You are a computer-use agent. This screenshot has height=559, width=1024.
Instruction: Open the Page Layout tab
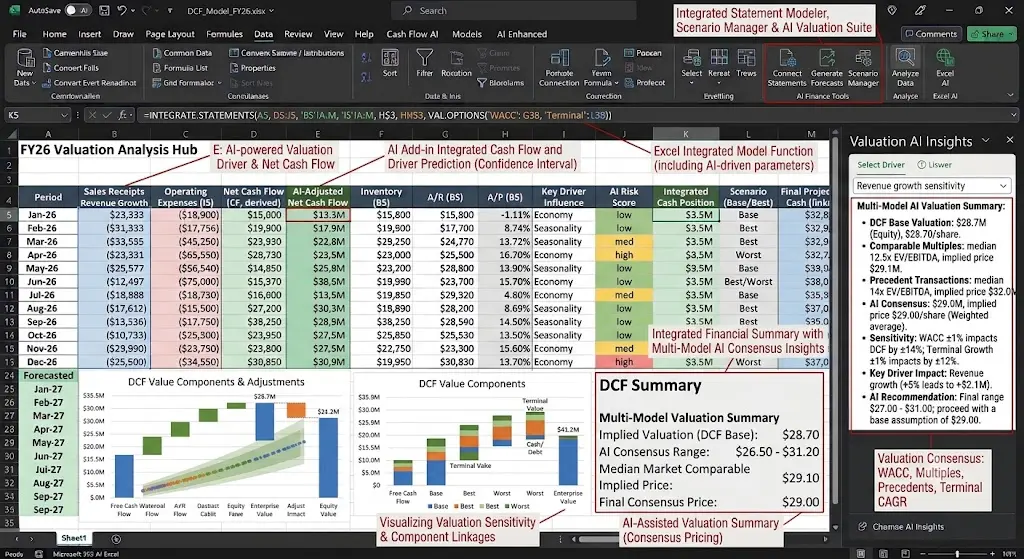click(x=170, y=34)
